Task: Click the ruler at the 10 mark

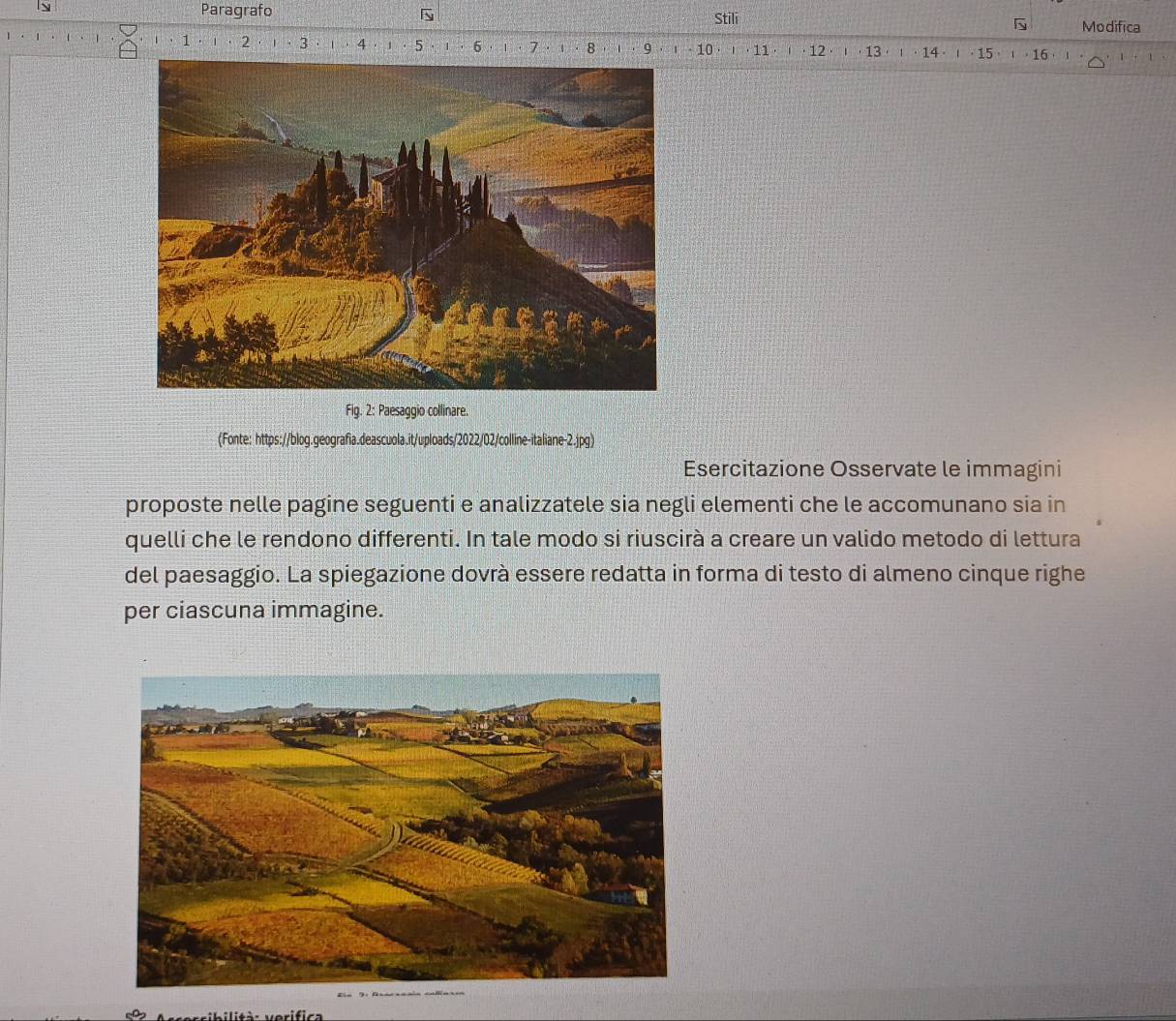Action: click(704, 49)
